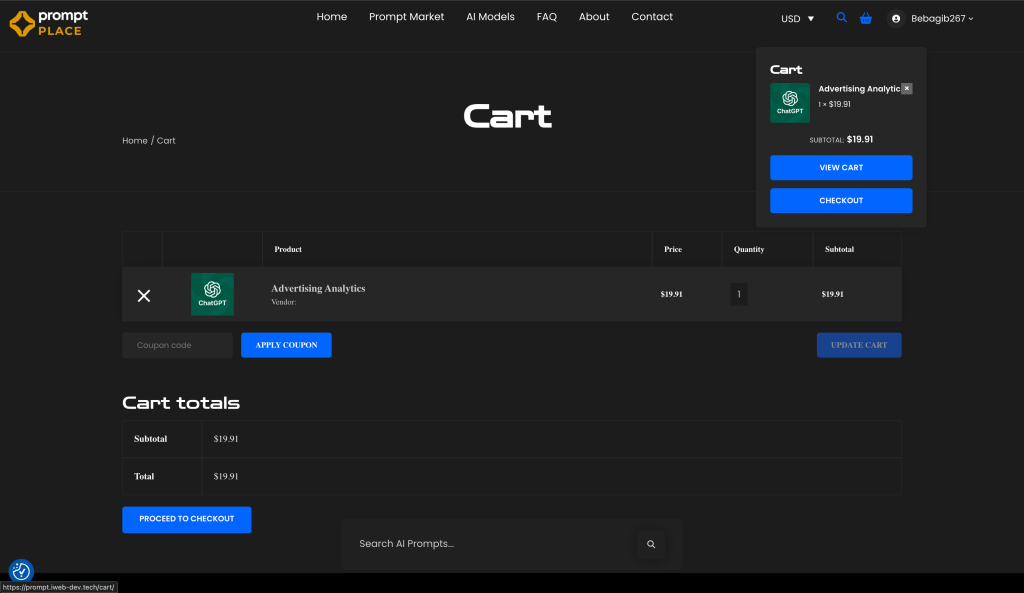Click search button in AI Prompts search bar
Screen dimensions: 1024x593
651,544
